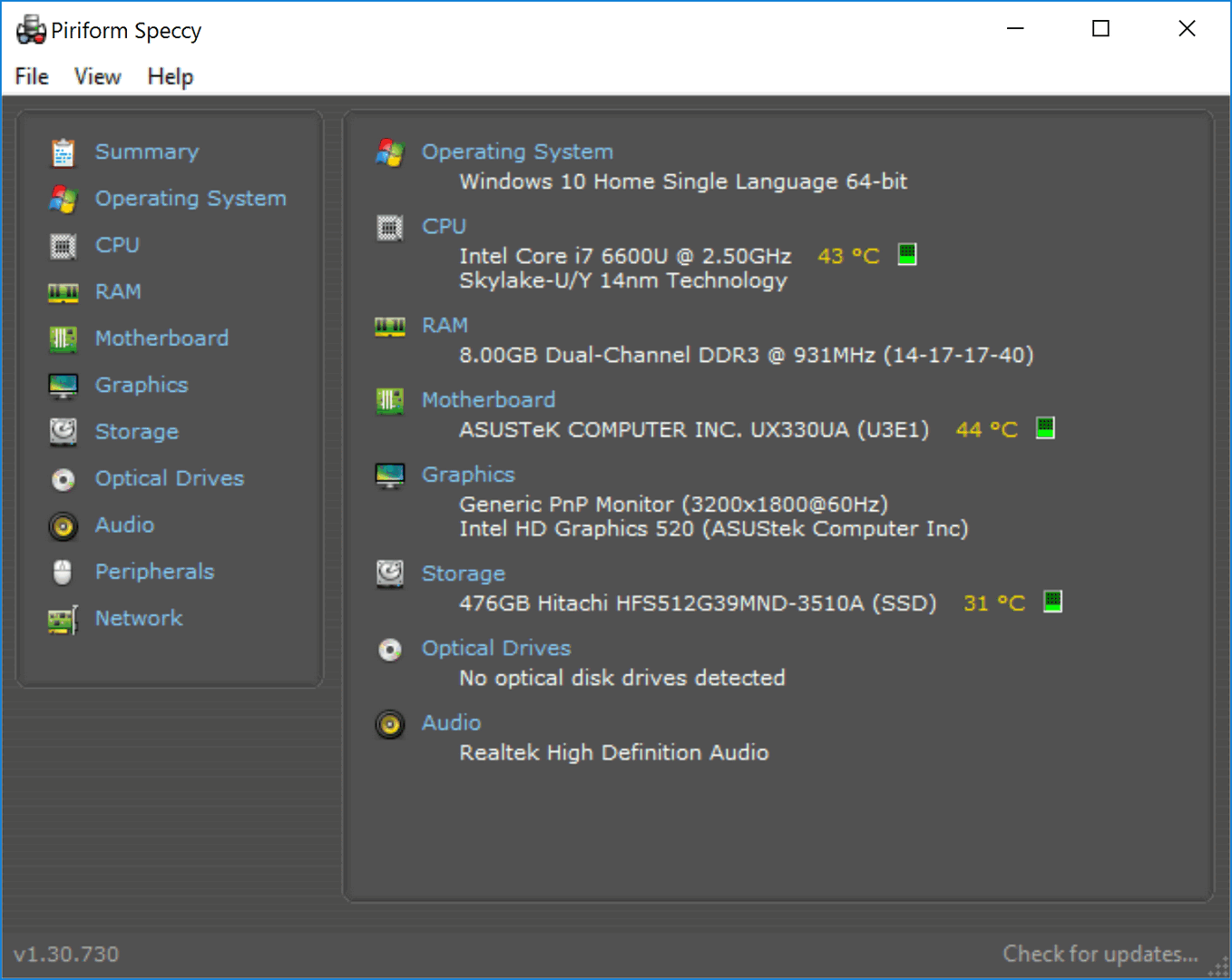Open the View menu
The image size is (1232, 980).
[97, 76]
